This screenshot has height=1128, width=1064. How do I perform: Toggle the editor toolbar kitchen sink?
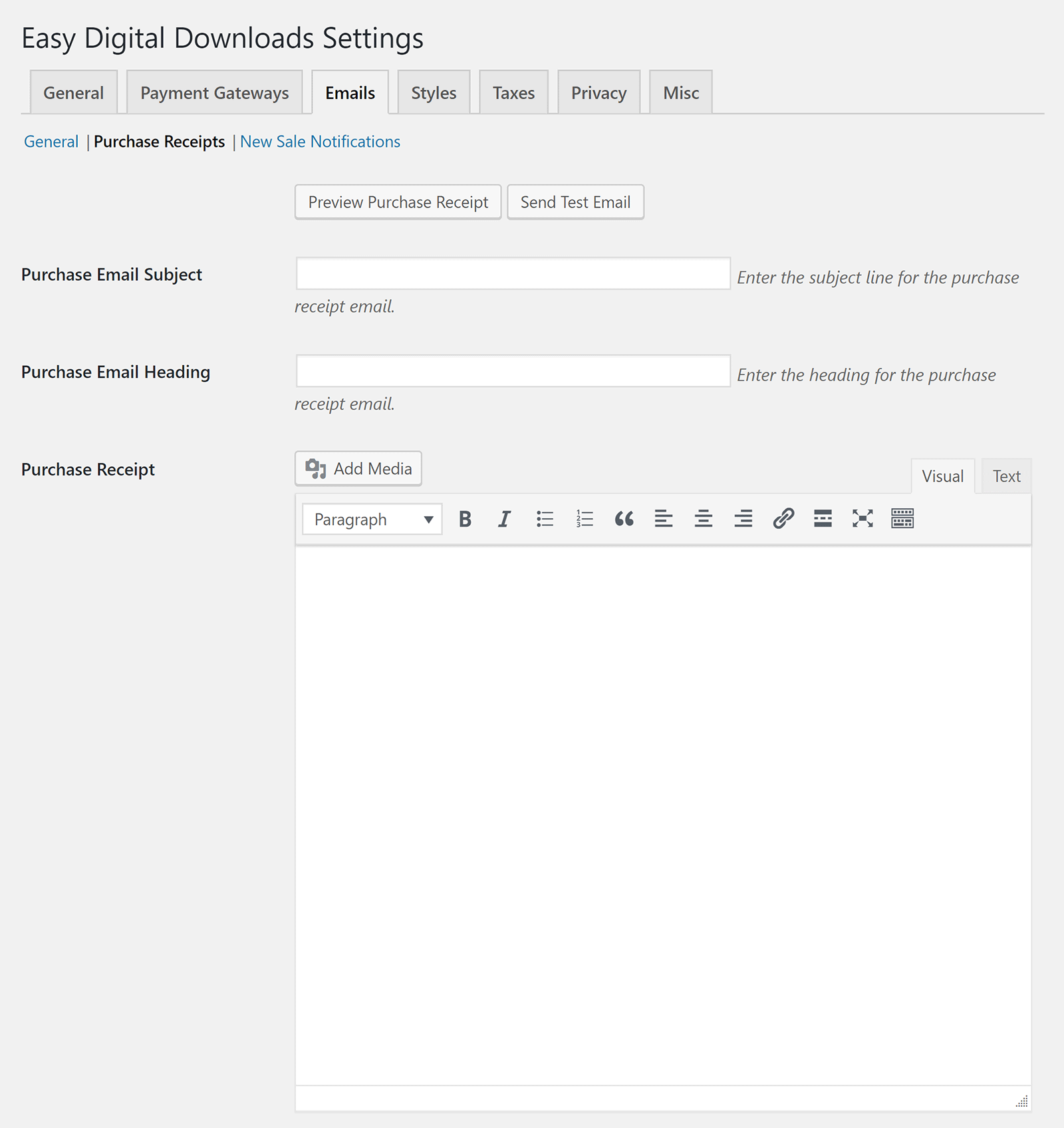coord(902,519)
